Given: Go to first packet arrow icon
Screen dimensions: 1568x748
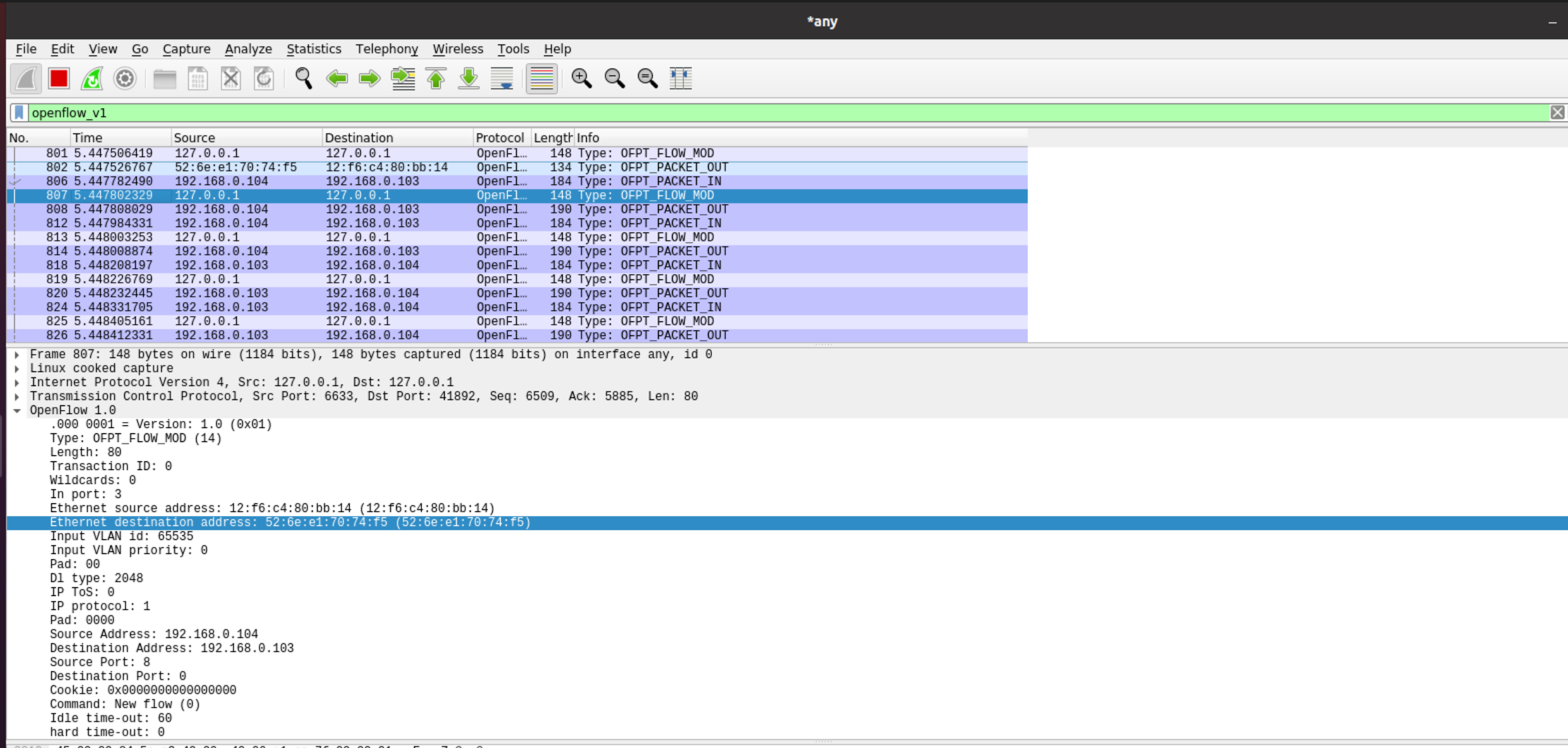Looking at the screenshot, I should point(436,79).
